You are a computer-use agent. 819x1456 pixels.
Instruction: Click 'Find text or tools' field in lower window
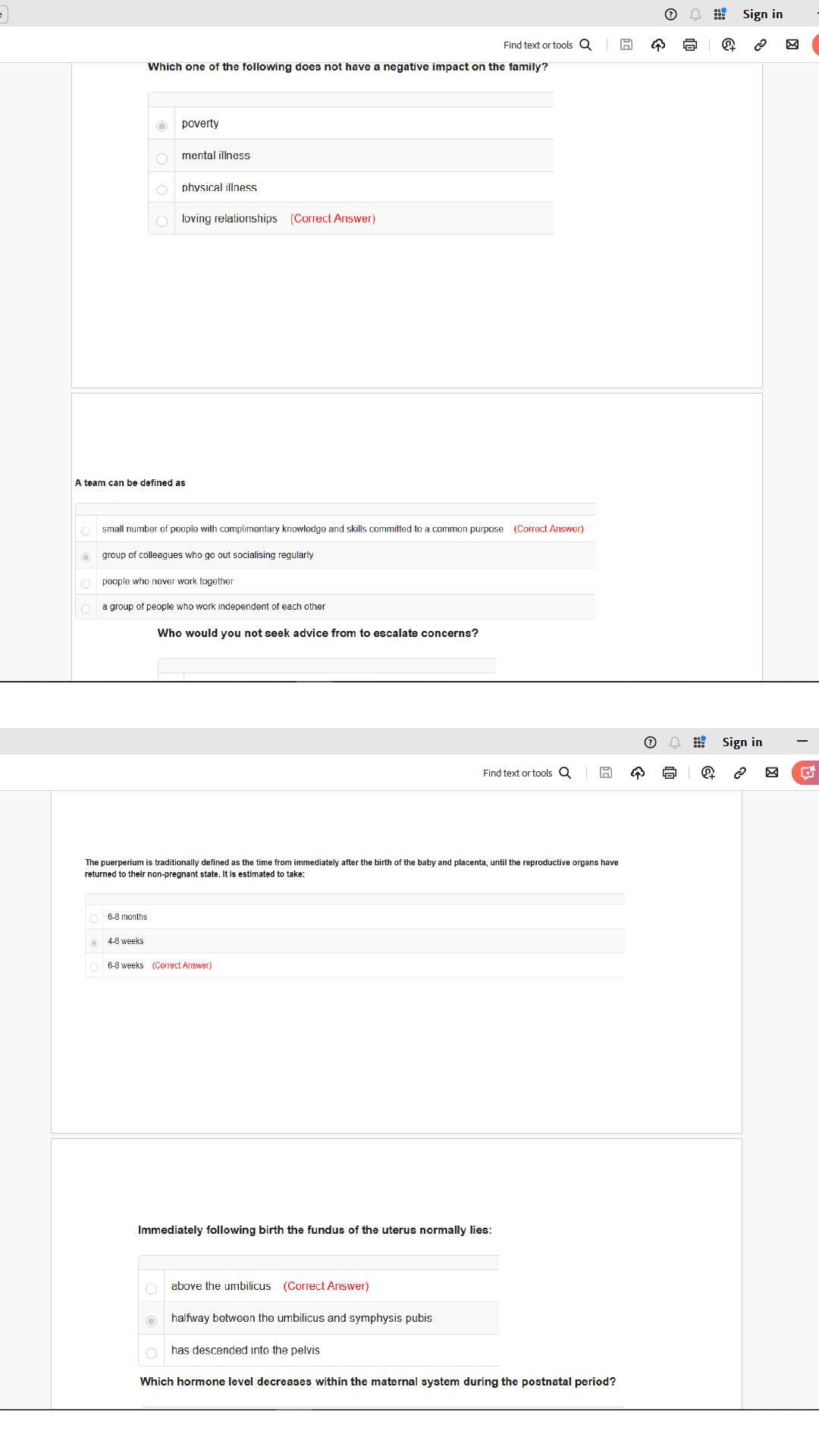(x=518, y=773)
